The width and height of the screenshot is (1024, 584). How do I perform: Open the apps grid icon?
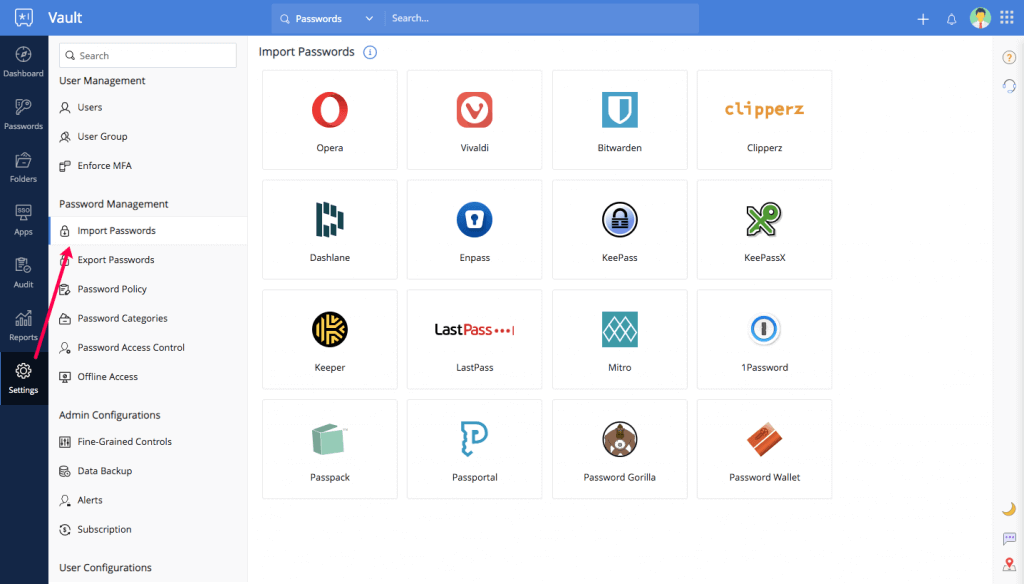click(1007, 18)
